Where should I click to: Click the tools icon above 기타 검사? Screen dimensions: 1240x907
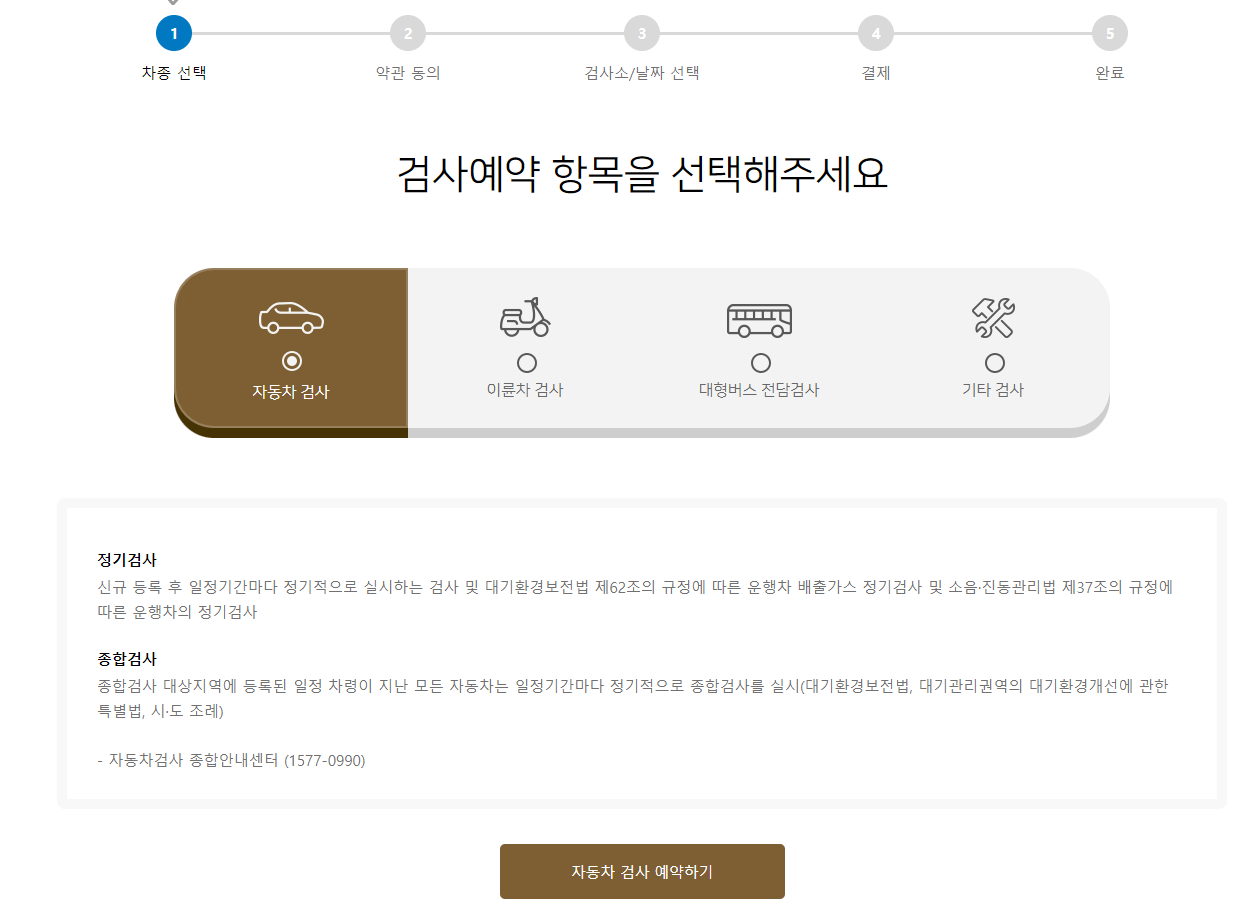[x=993, y=316]
